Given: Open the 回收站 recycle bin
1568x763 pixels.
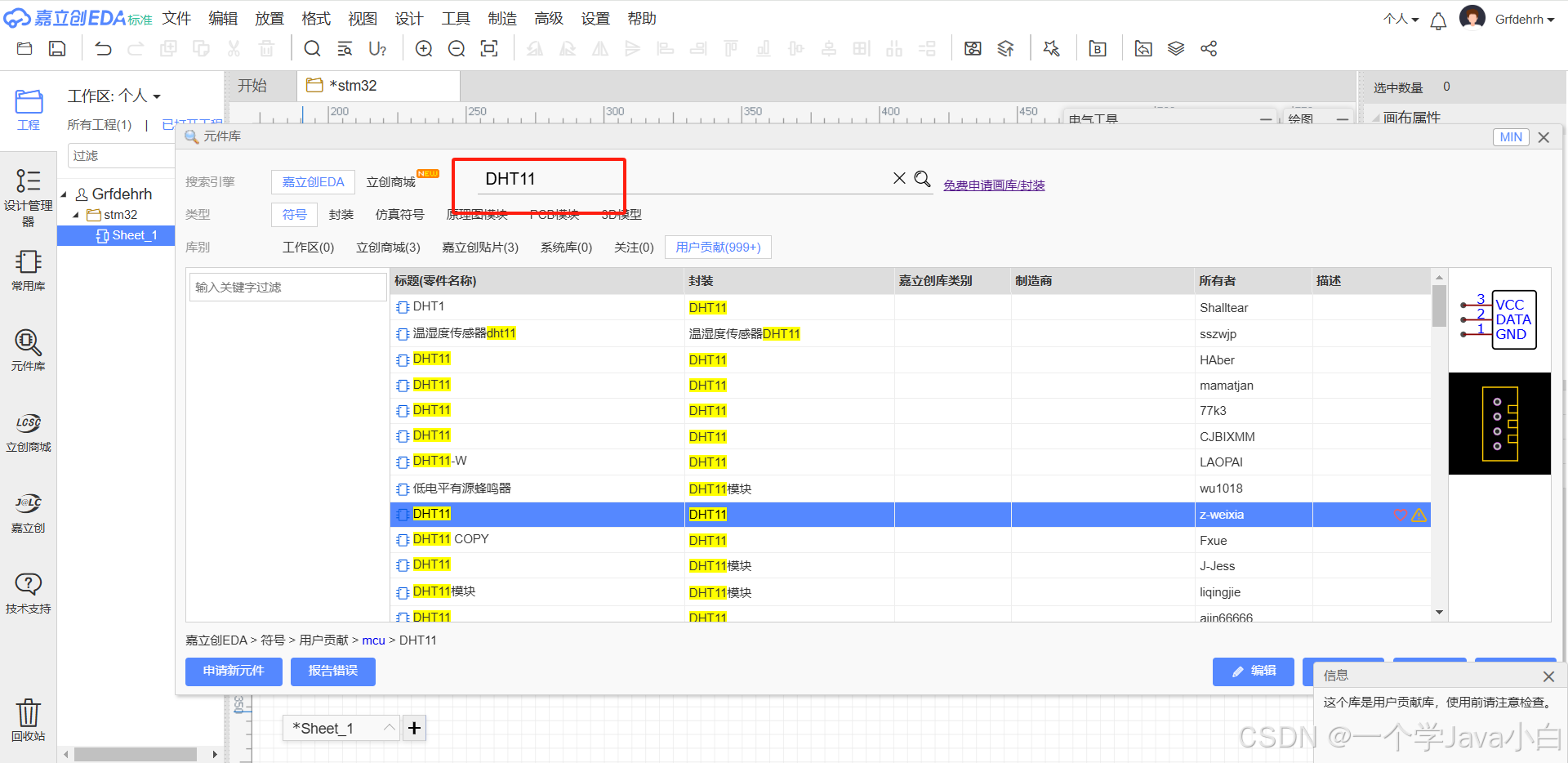Looking at the screenshot, I should pos(28,719).
